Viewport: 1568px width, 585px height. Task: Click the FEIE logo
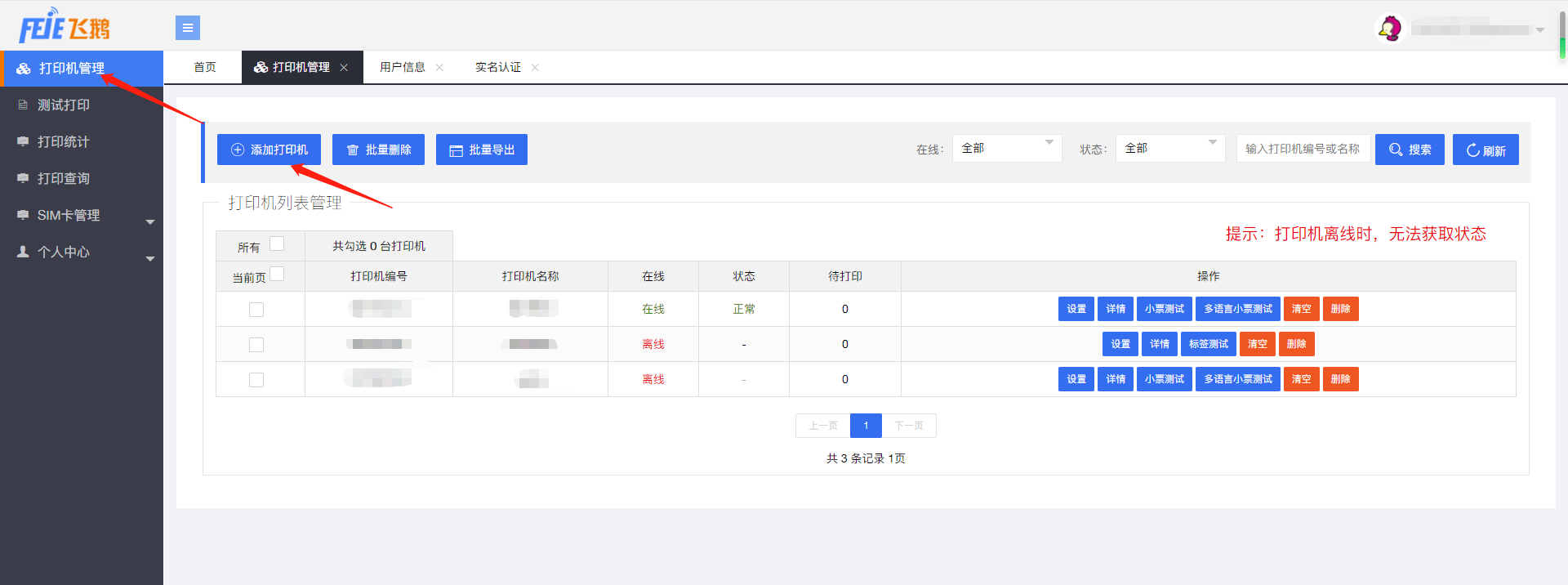[x=64, y=27]
